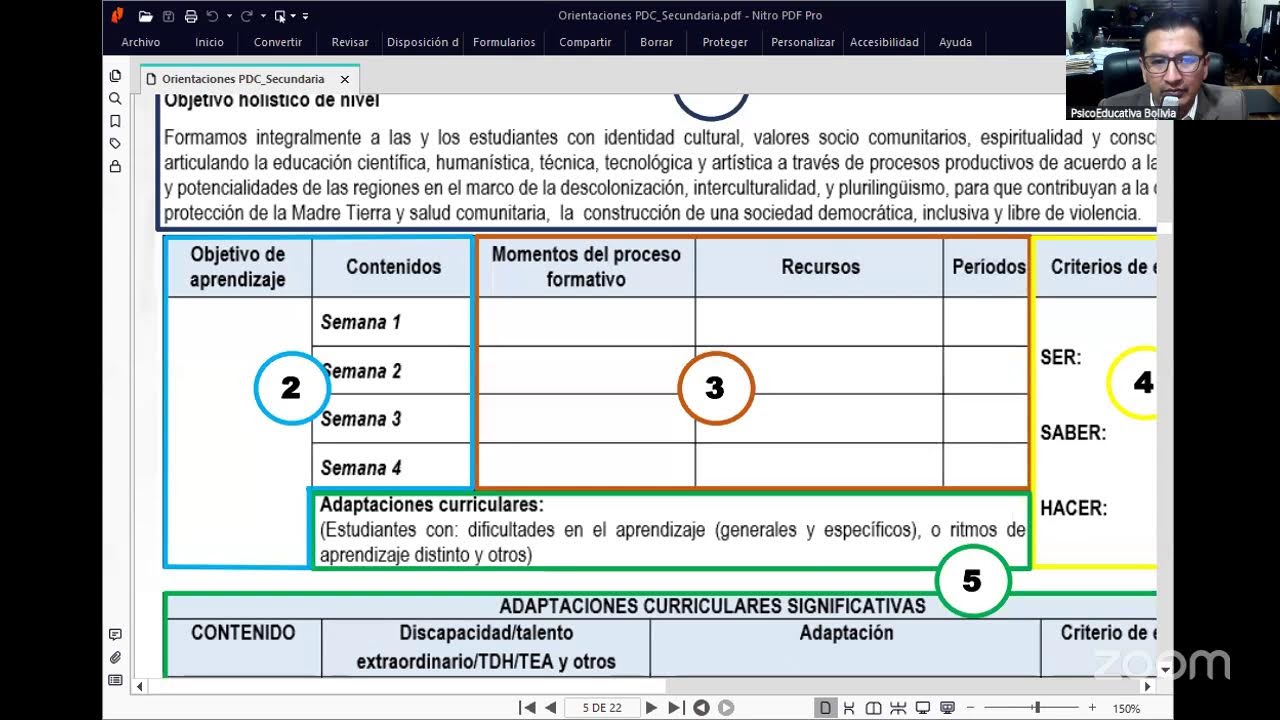Viewport: 1280px width, 720px height.
Task: Go to the previous page
Action: (x=550, y=708)
